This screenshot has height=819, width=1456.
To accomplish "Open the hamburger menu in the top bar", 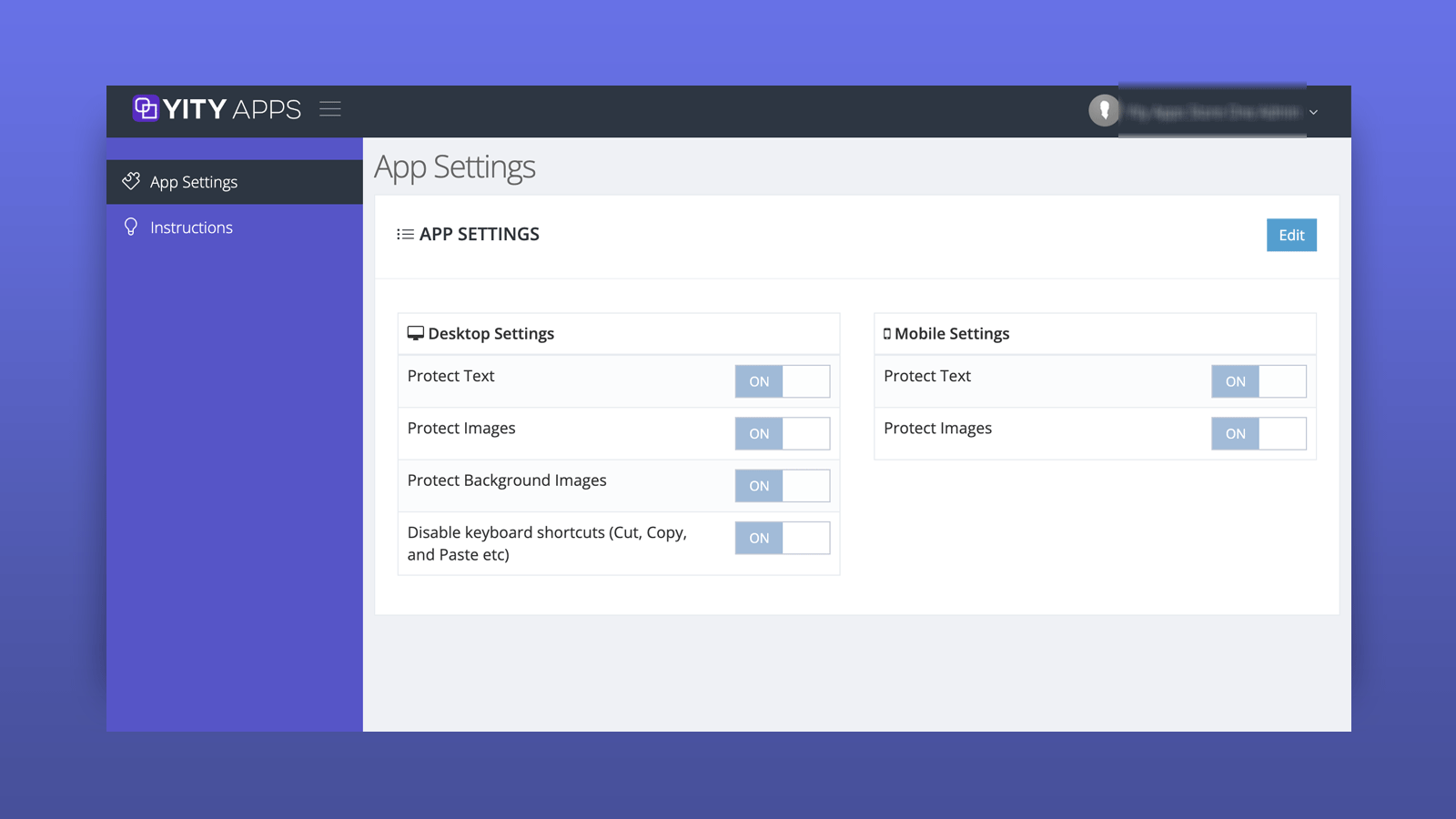I will 330,108.
